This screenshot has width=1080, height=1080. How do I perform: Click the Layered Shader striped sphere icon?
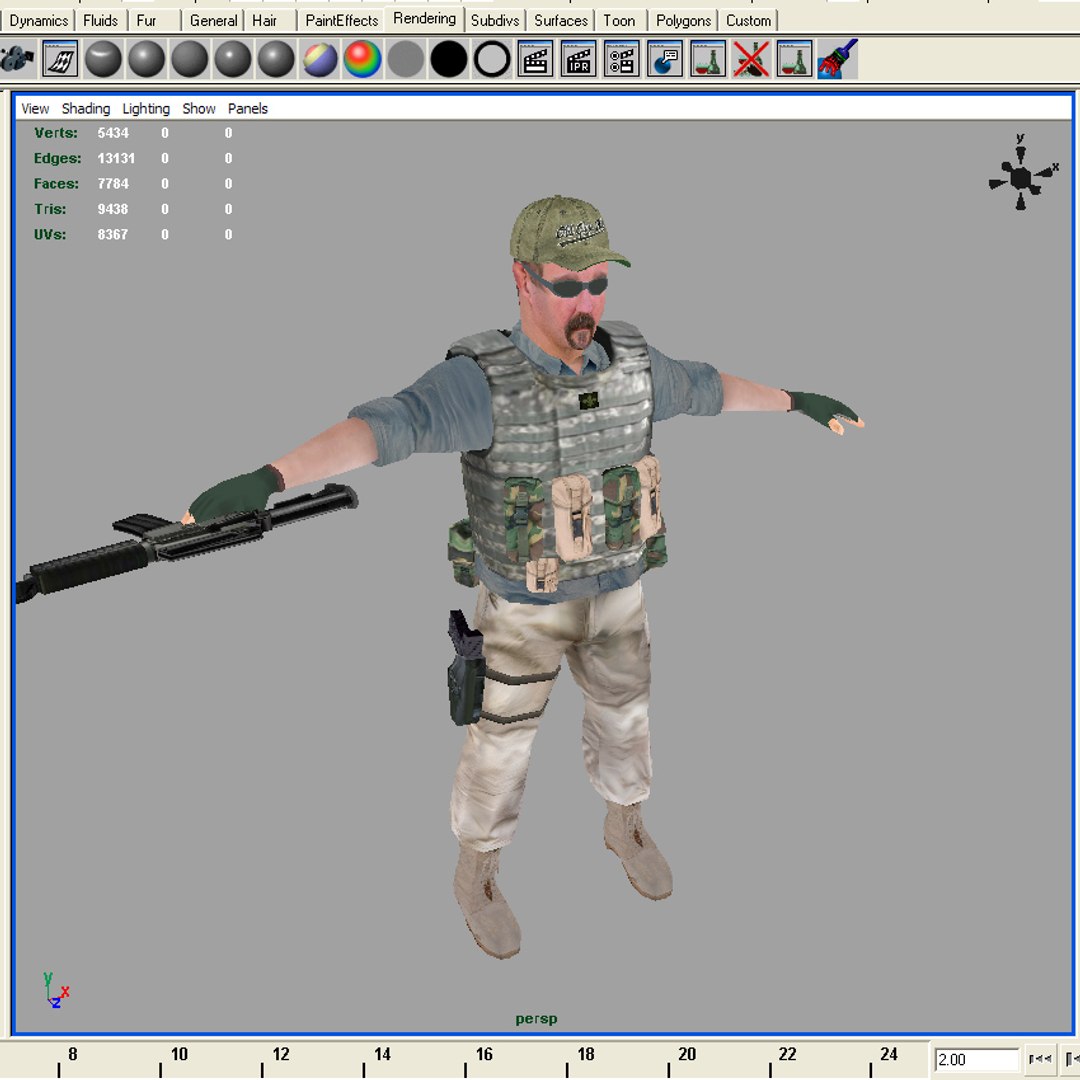(x=320, y=59)
